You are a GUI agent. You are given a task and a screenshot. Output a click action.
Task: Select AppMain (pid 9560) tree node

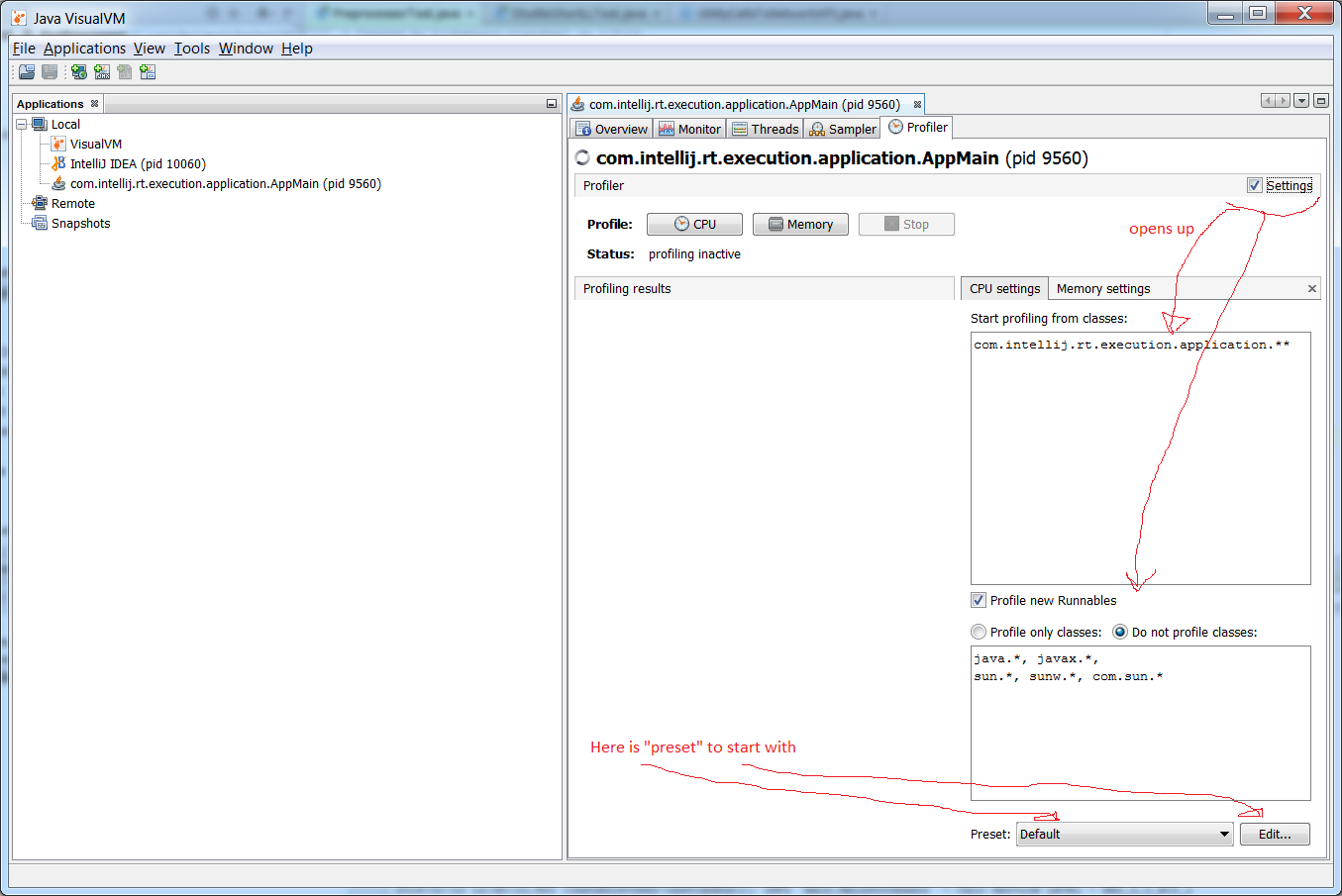[x=226, y=183]
